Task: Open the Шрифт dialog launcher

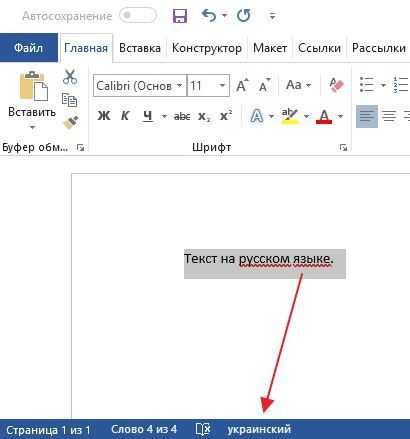Action: 343,148
